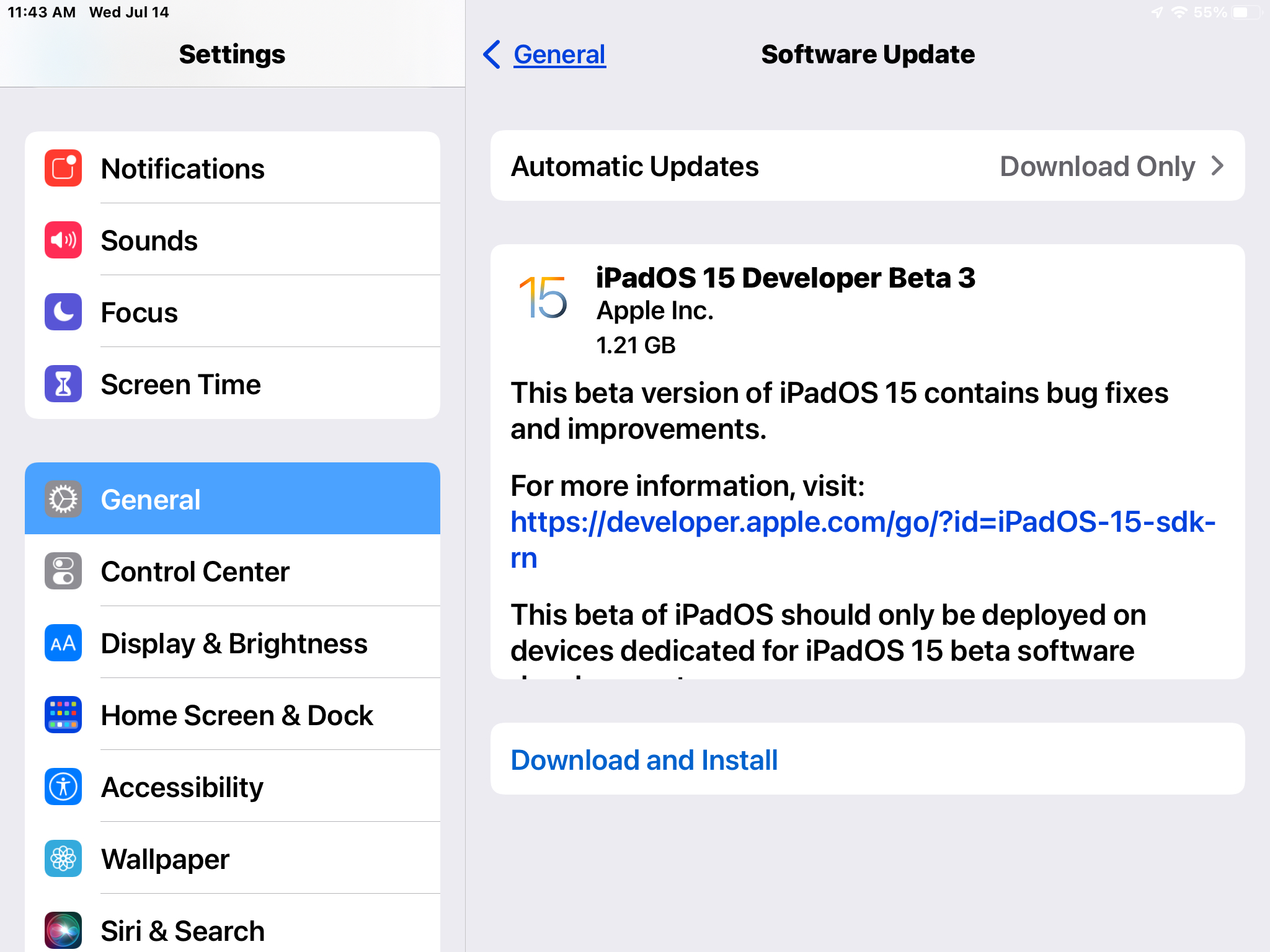Image resolution: width=1270 pixels, height=952 pixels.
Task: Tap the Display & Brightness AA icon
Action: tap(63, 643)
